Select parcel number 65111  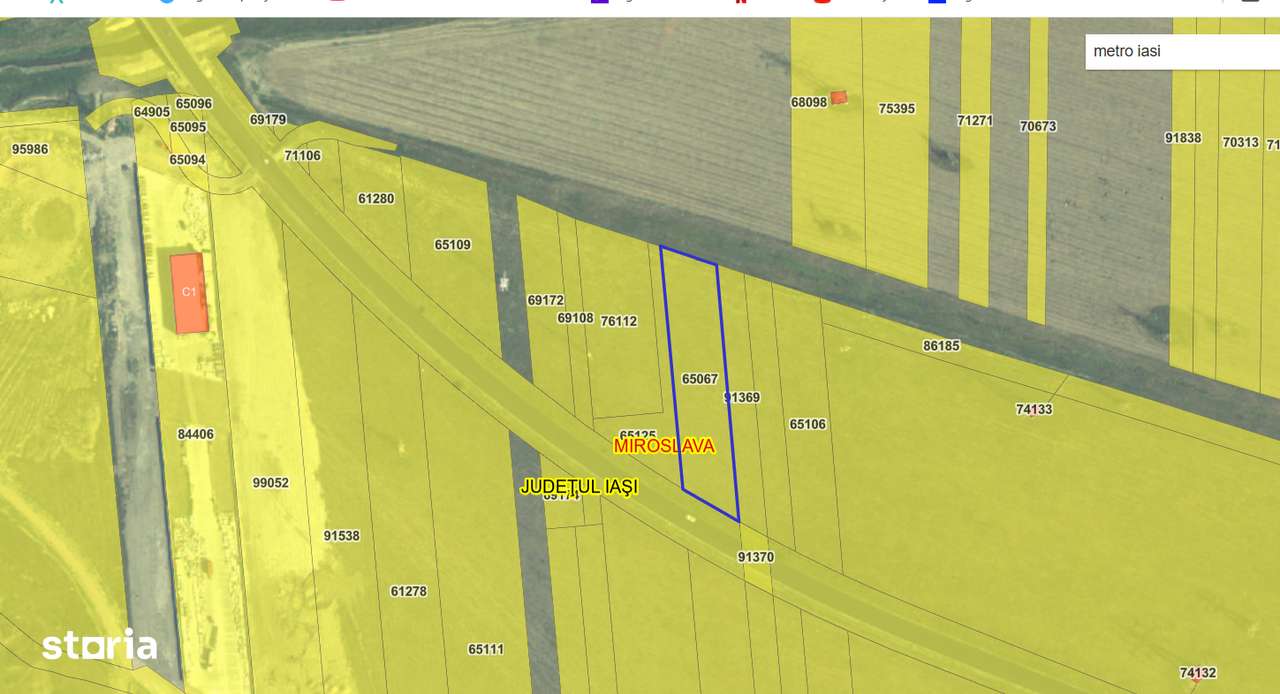click(486, 649)
